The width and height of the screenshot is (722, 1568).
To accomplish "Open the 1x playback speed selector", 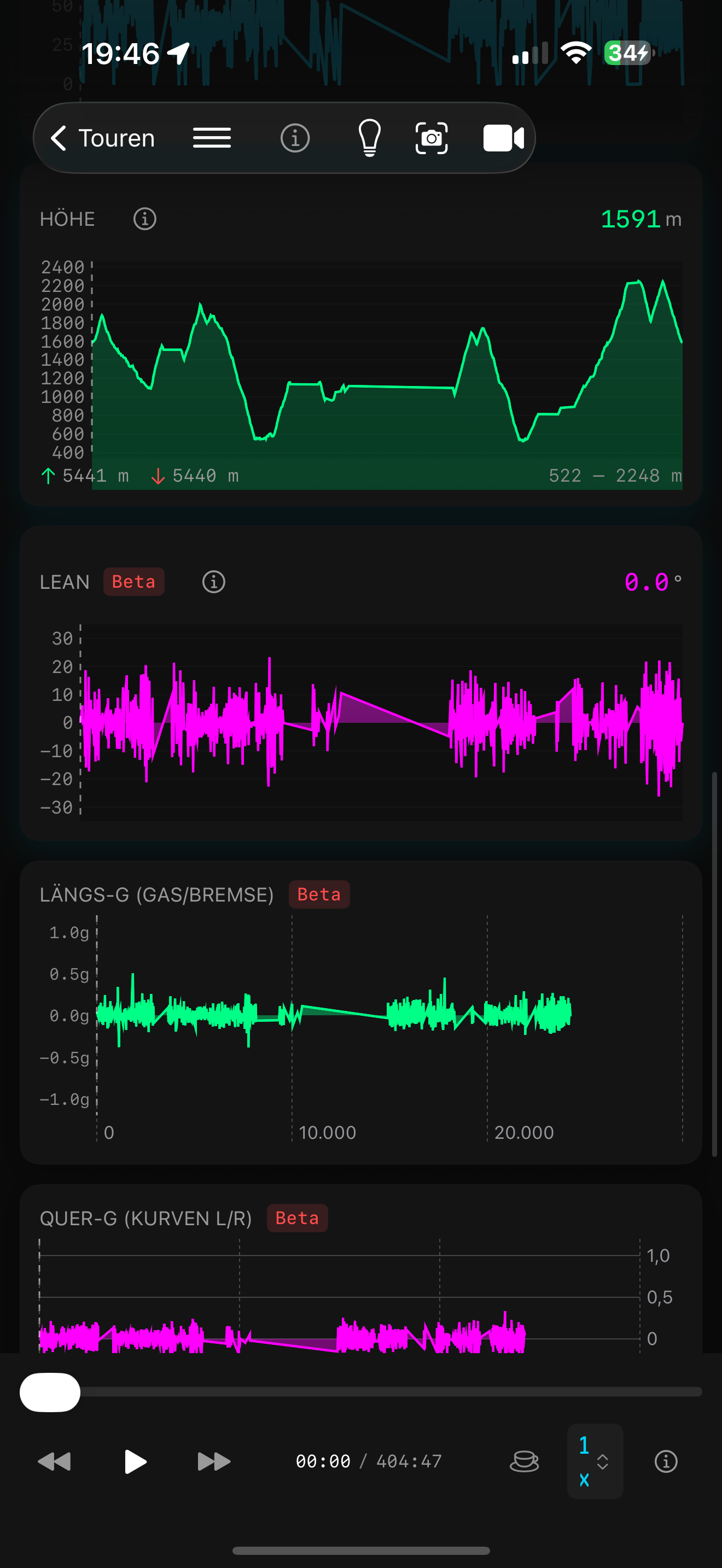I will tap(595, 1461).
